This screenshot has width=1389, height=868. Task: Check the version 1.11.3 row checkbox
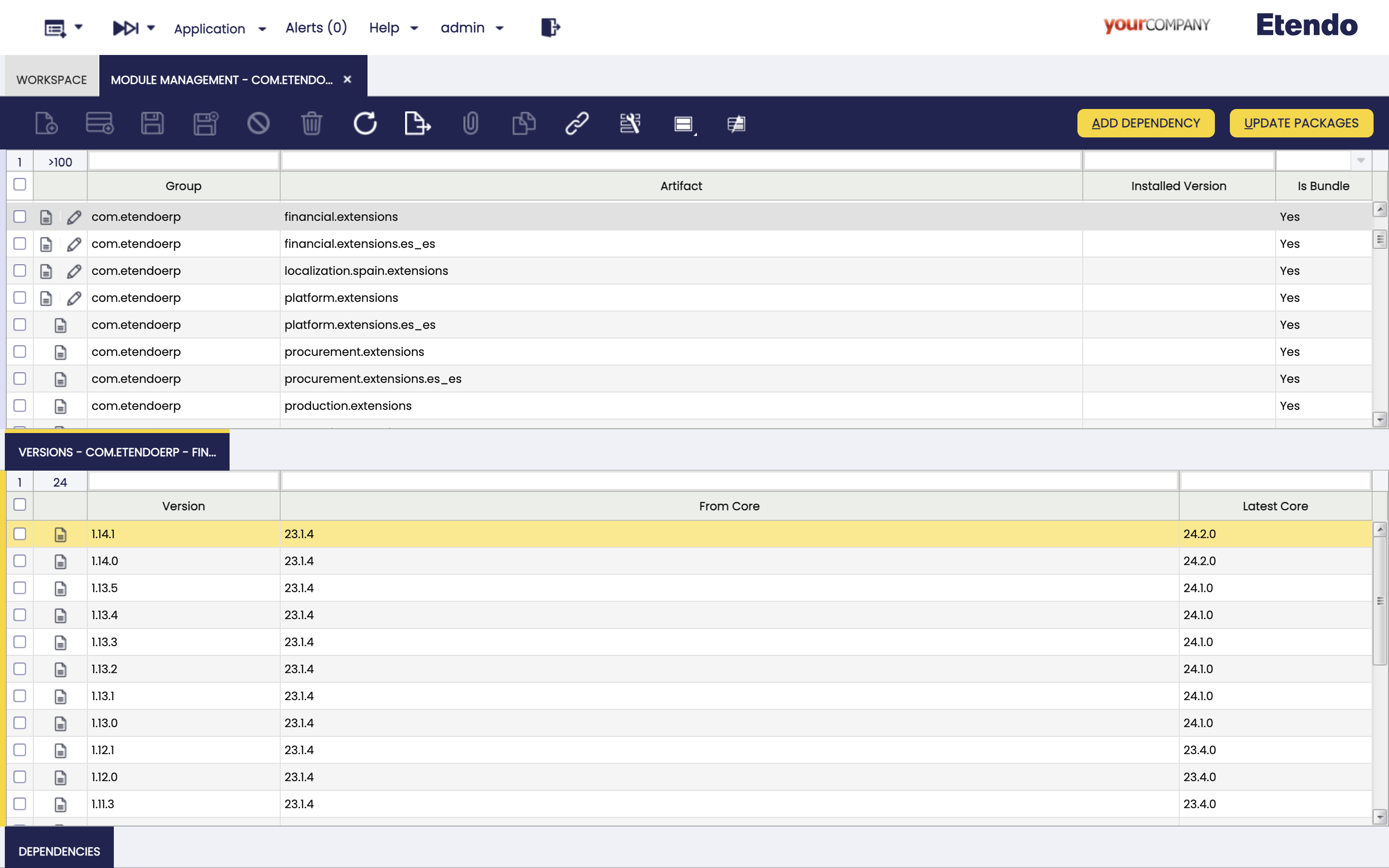click(19, 804)
